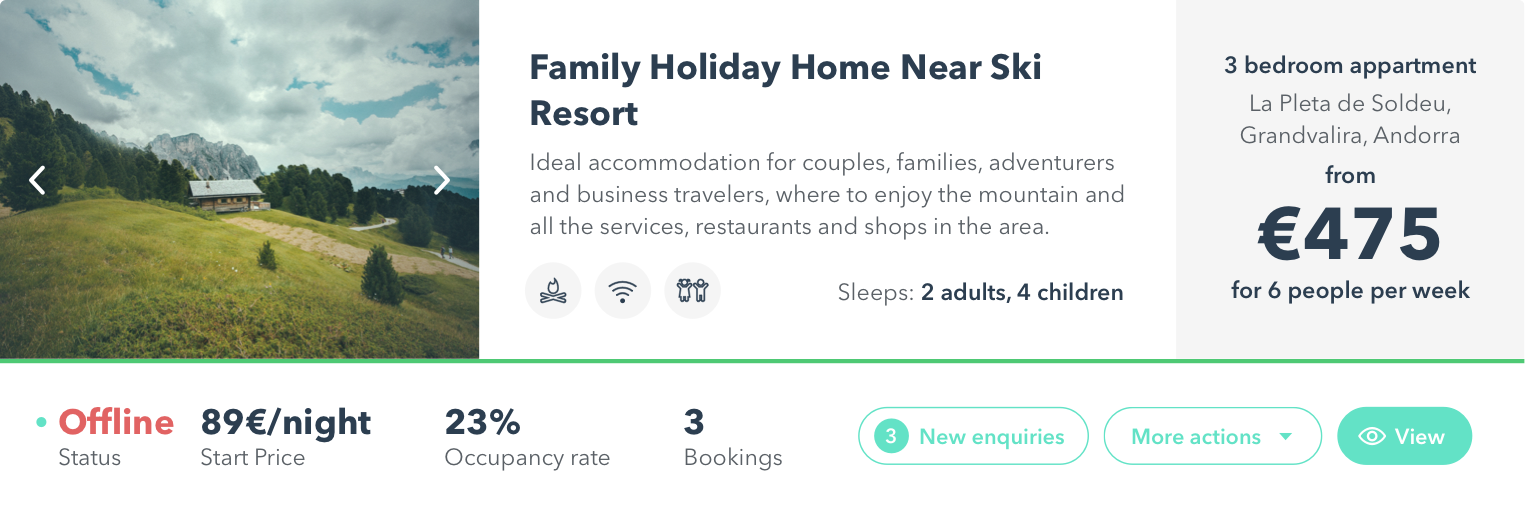1525x512 pixels.
Task: Click the Sleeps 2 adults, 4 children text
Action: [980, 293]
